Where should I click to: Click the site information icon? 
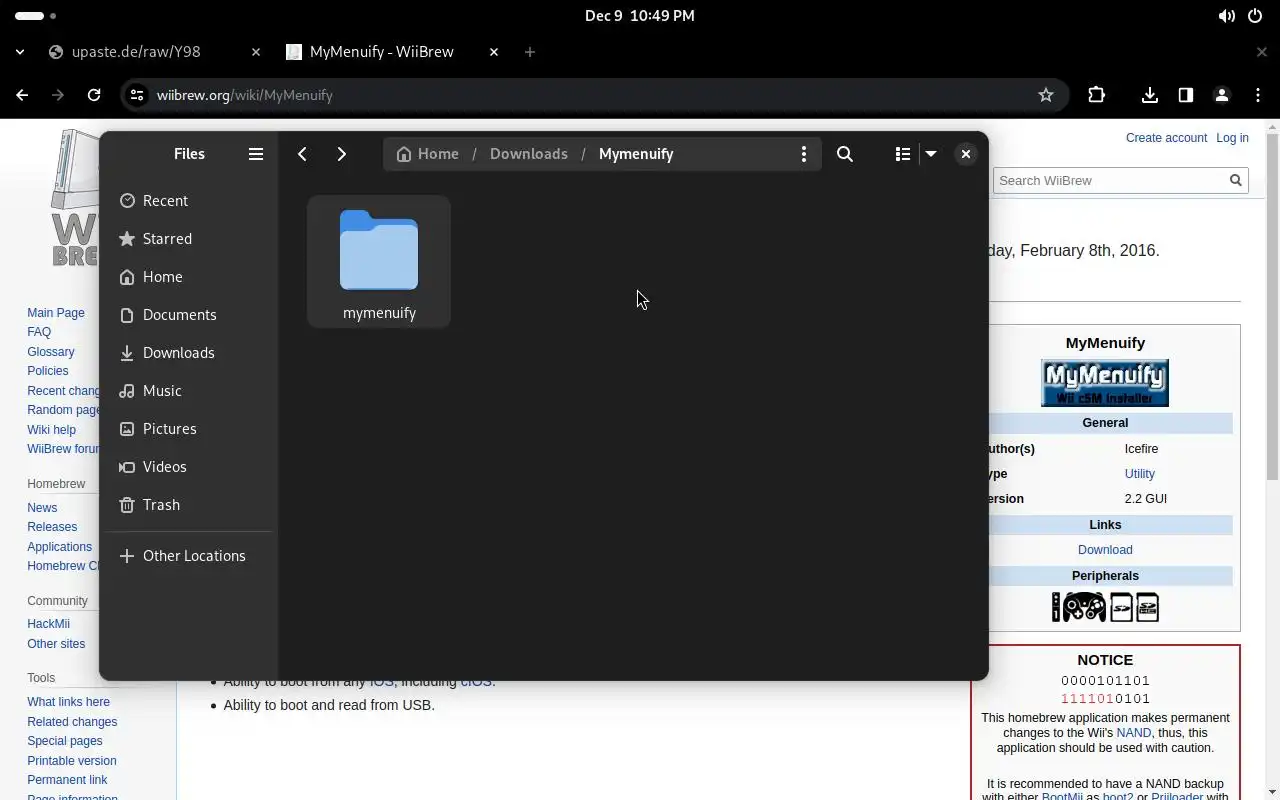(x=138, y=95)
